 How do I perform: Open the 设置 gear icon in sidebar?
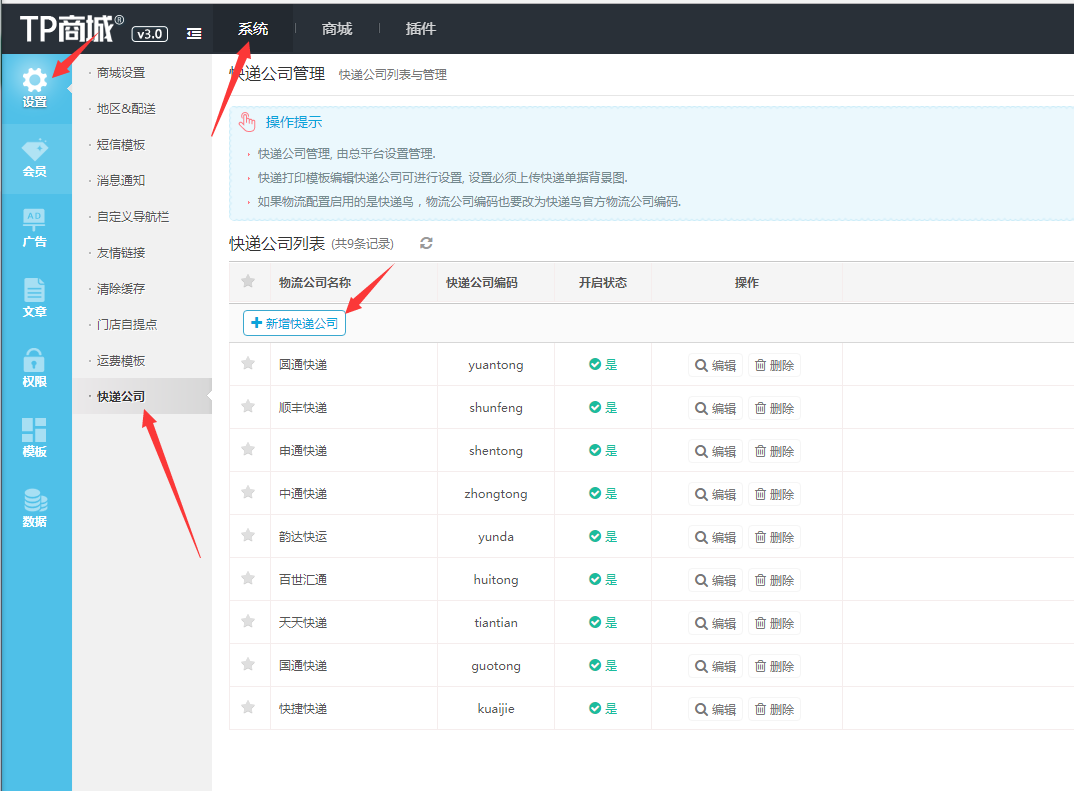click(35, 88)
